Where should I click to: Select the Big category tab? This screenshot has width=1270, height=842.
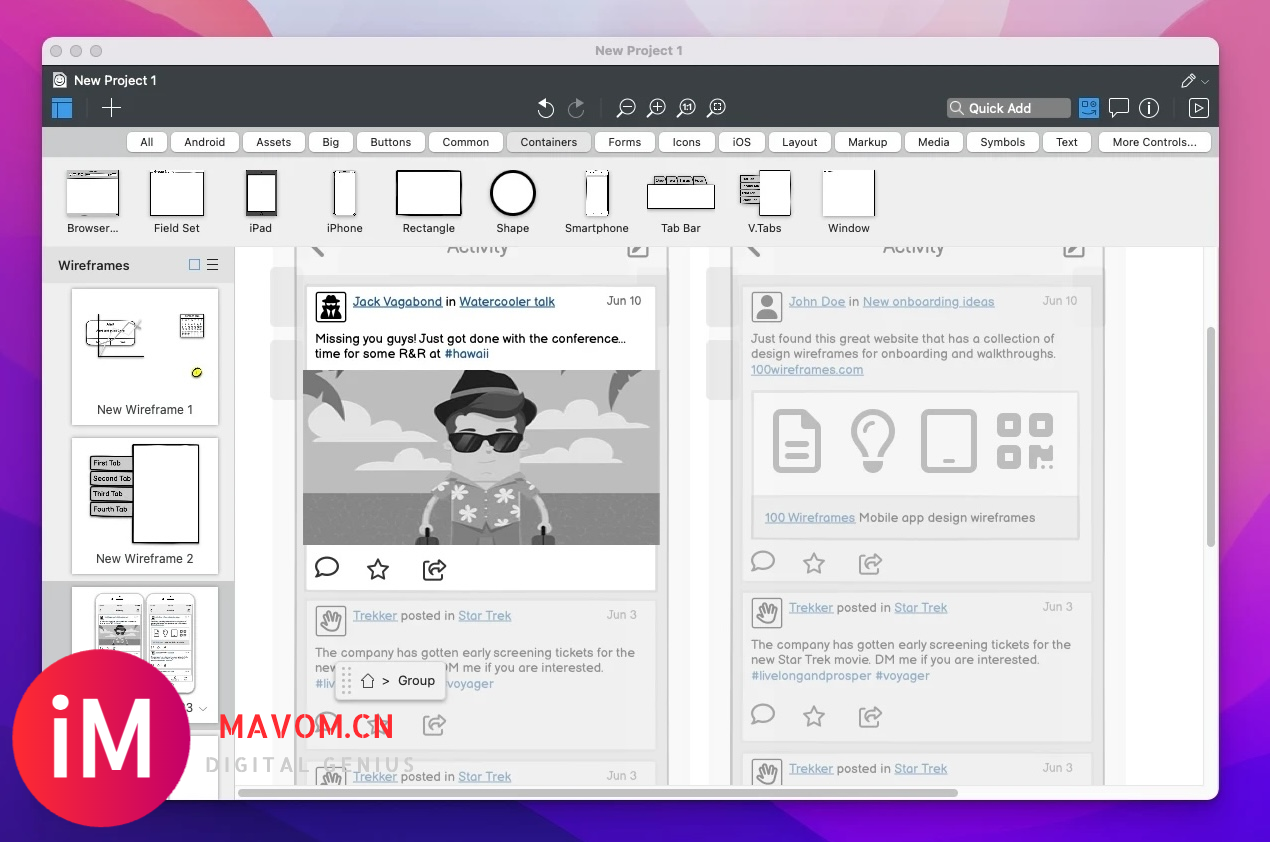click(331, 142)
